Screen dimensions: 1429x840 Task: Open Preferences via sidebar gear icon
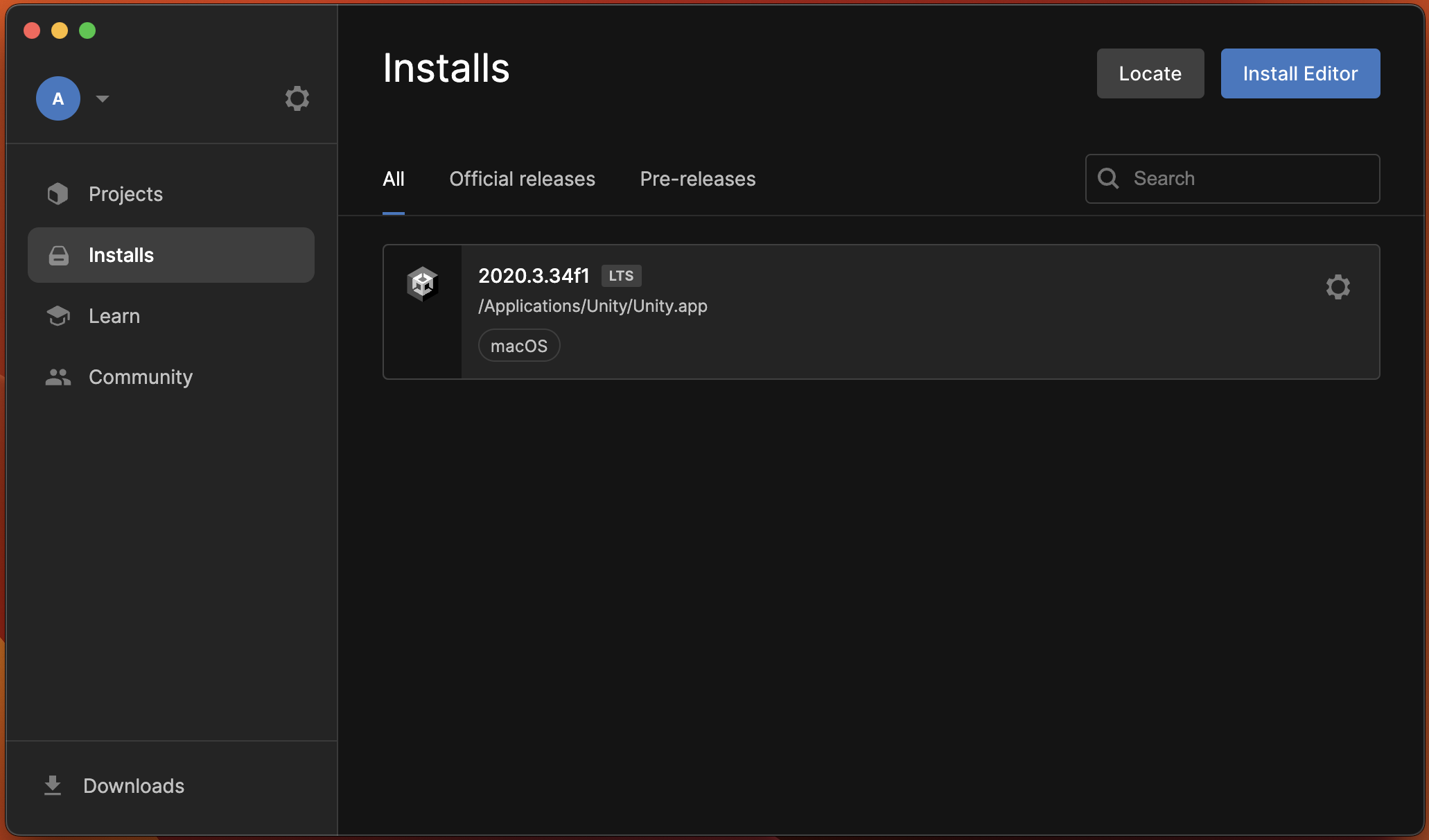(297, 98)
